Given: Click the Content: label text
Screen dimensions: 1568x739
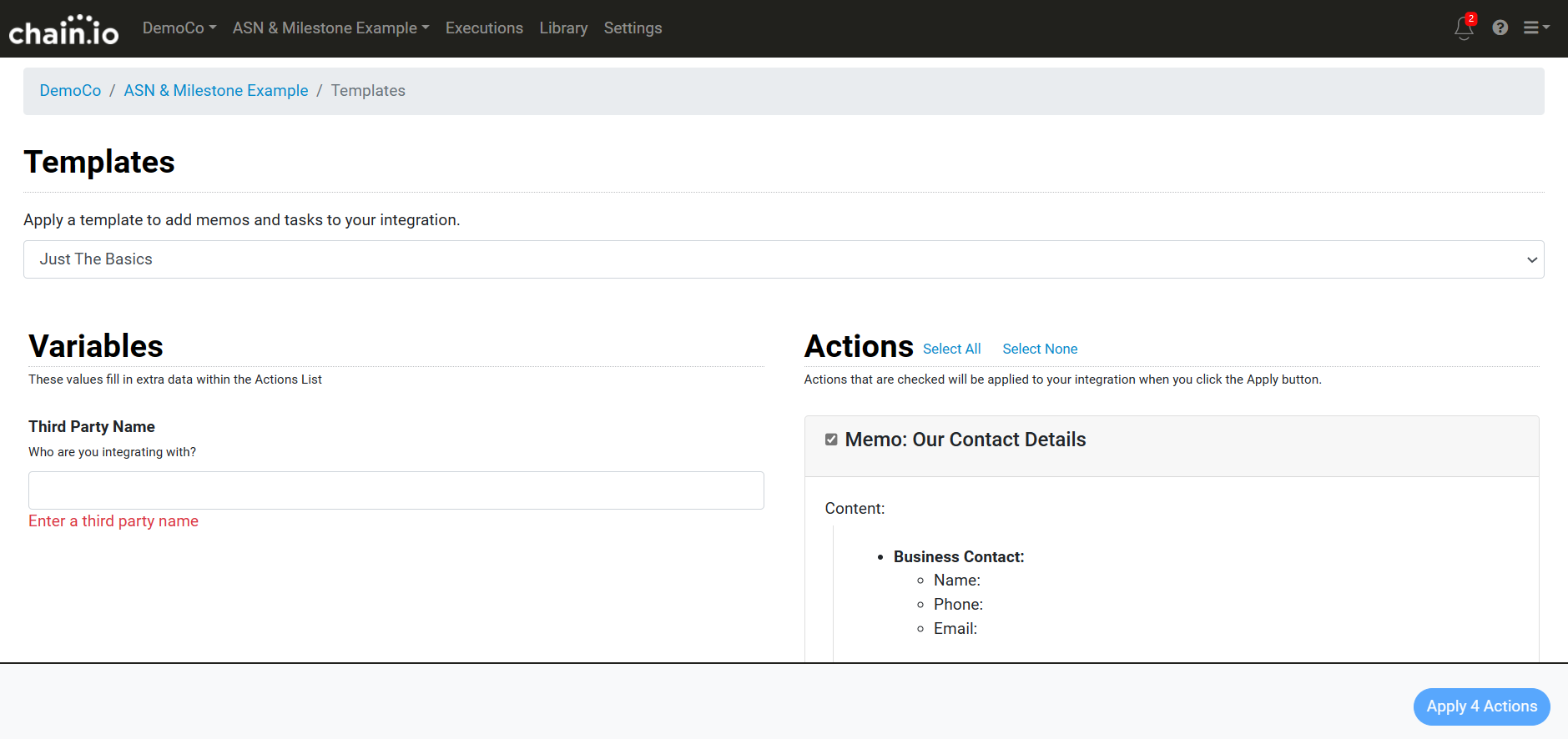Looking at the screenshot, I should point(855,509).
